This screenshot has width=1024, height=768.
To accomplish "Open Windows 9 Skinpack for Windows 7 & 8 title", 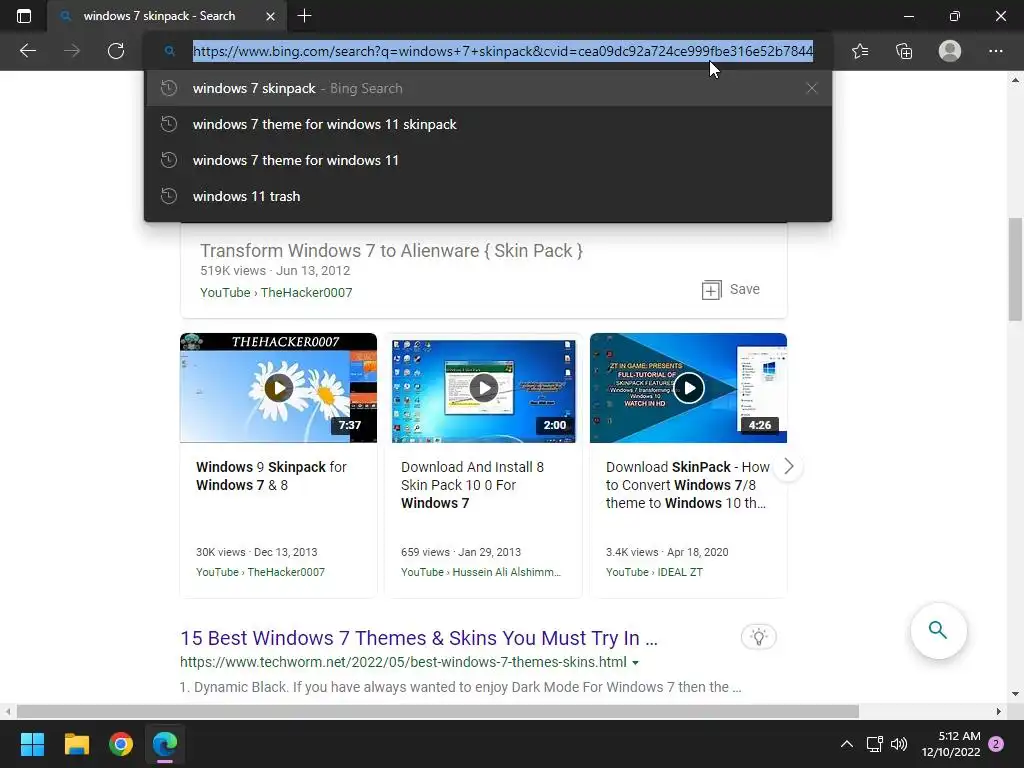I will pos(271,476).
